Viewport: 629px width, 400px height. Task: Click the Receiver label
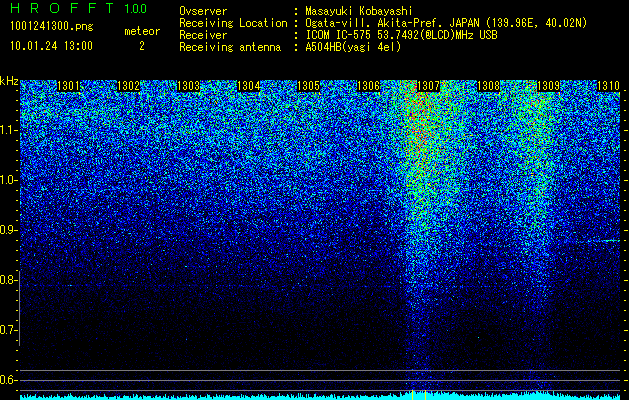pyautogui.click(x=203, y=35)
